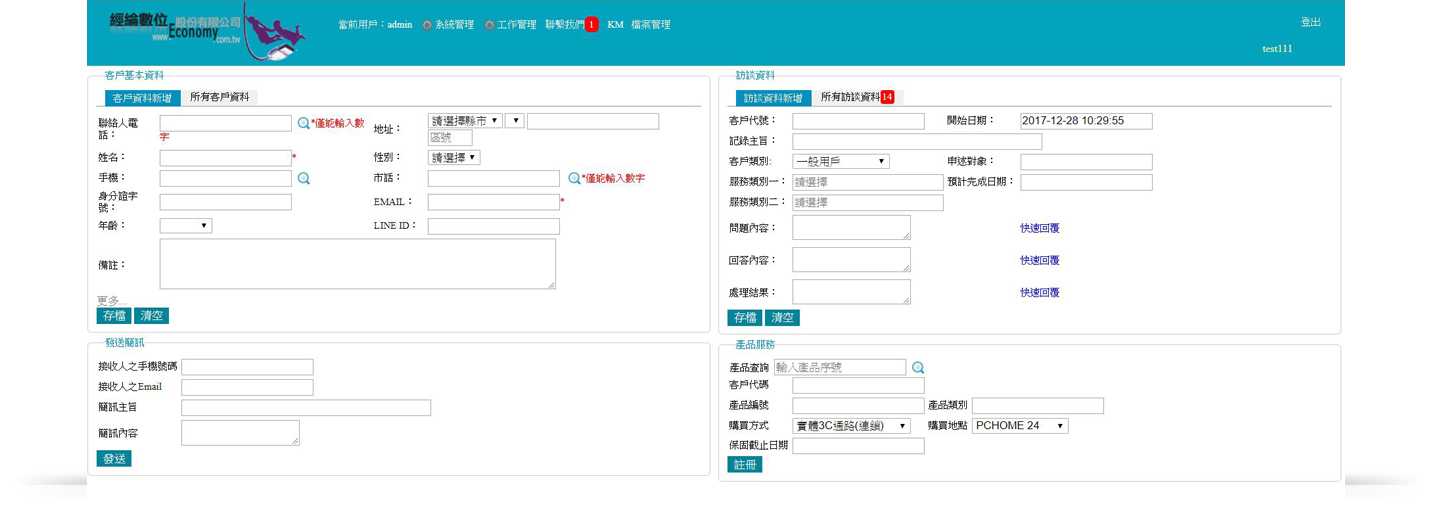Viewport: 1435px width, 510px height.
Task: Open the 請選擇縣市 city dropdown
Action: [x=465, y=121]
